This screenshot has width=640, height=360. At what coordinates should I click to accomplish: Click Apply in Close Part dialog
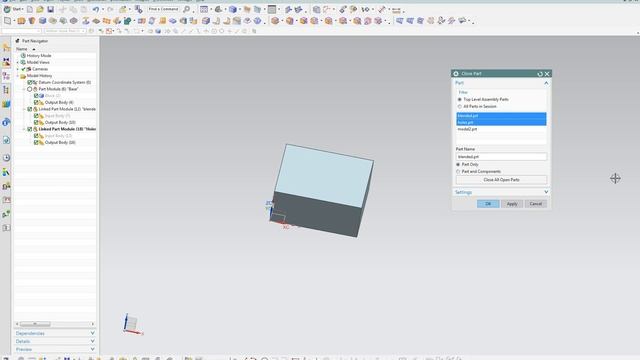512,204
